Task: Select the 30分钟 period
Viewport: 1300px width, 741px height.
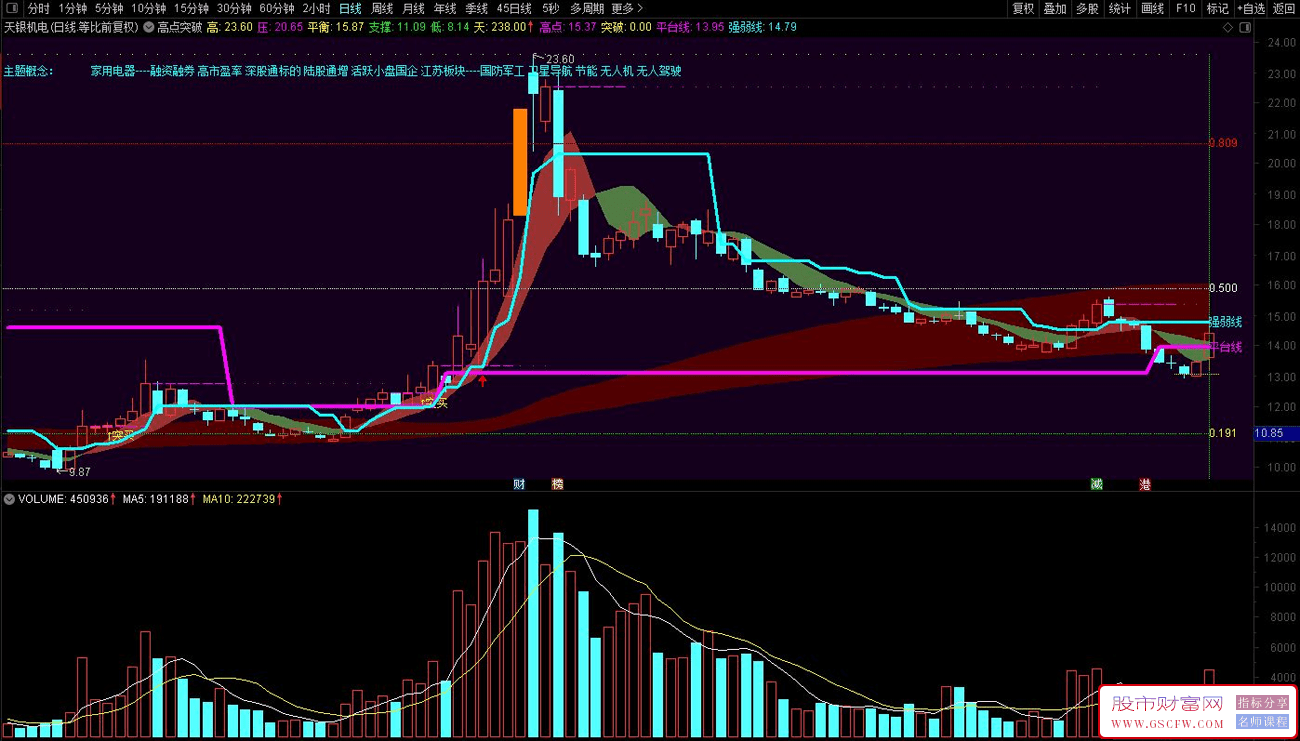Action: click(233, 8)
